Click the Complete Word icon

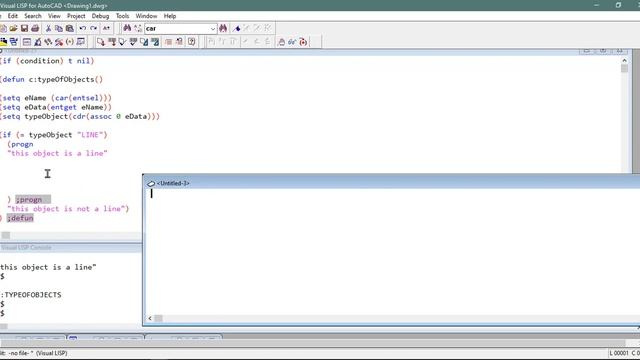[106, 28]
